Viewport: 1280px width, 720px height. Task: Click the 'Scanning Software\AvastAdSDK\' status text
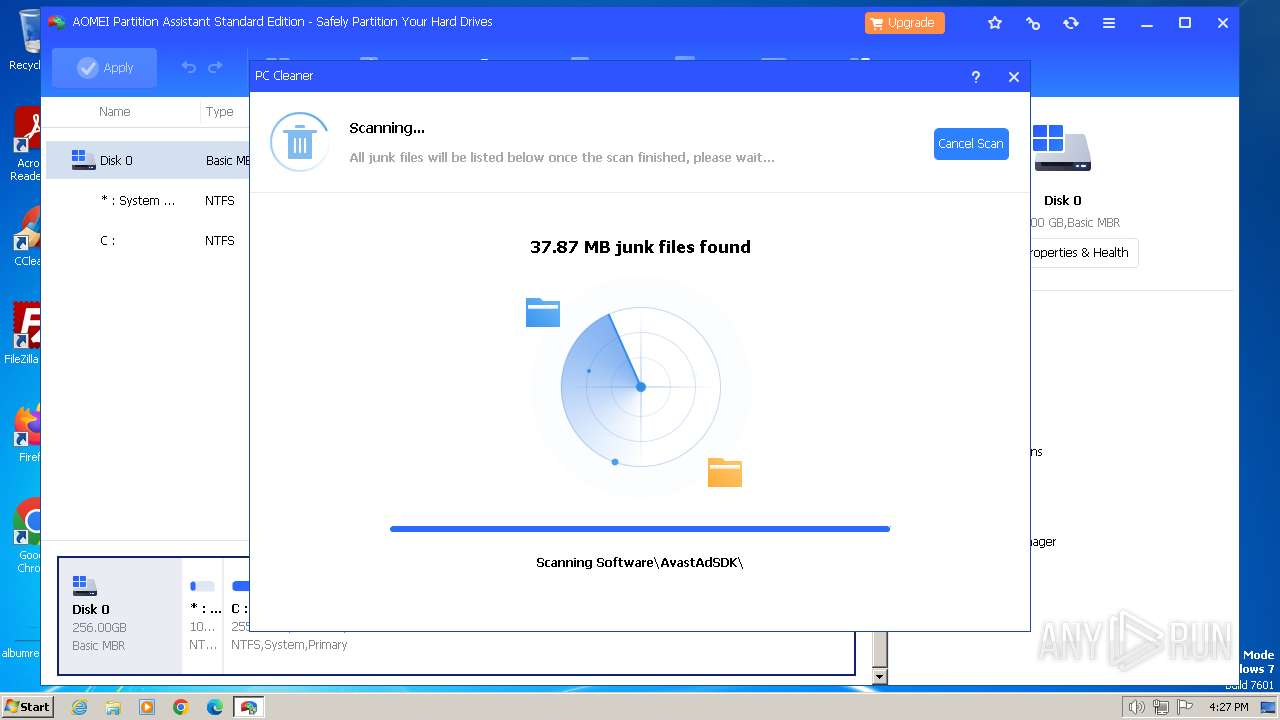pyautogui.click(x=640, y=563)
